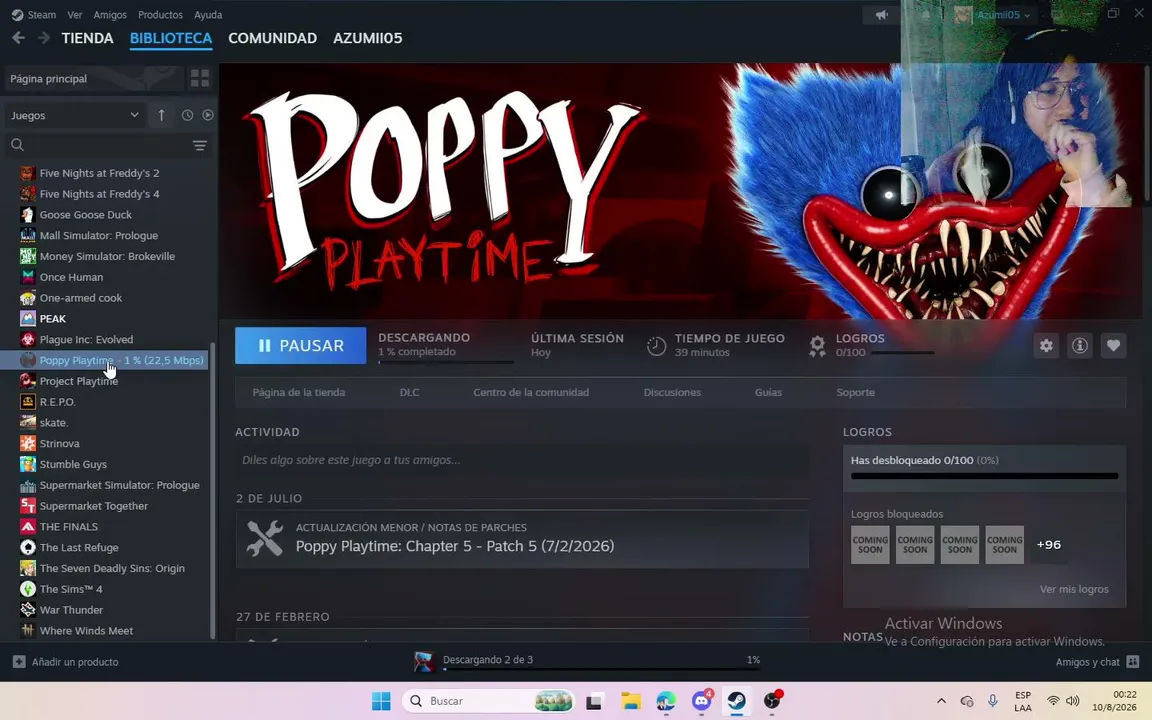The image size is (1152, 720).
Task: Select the BIBLIOTECA tab
Action: click(171, 38)
